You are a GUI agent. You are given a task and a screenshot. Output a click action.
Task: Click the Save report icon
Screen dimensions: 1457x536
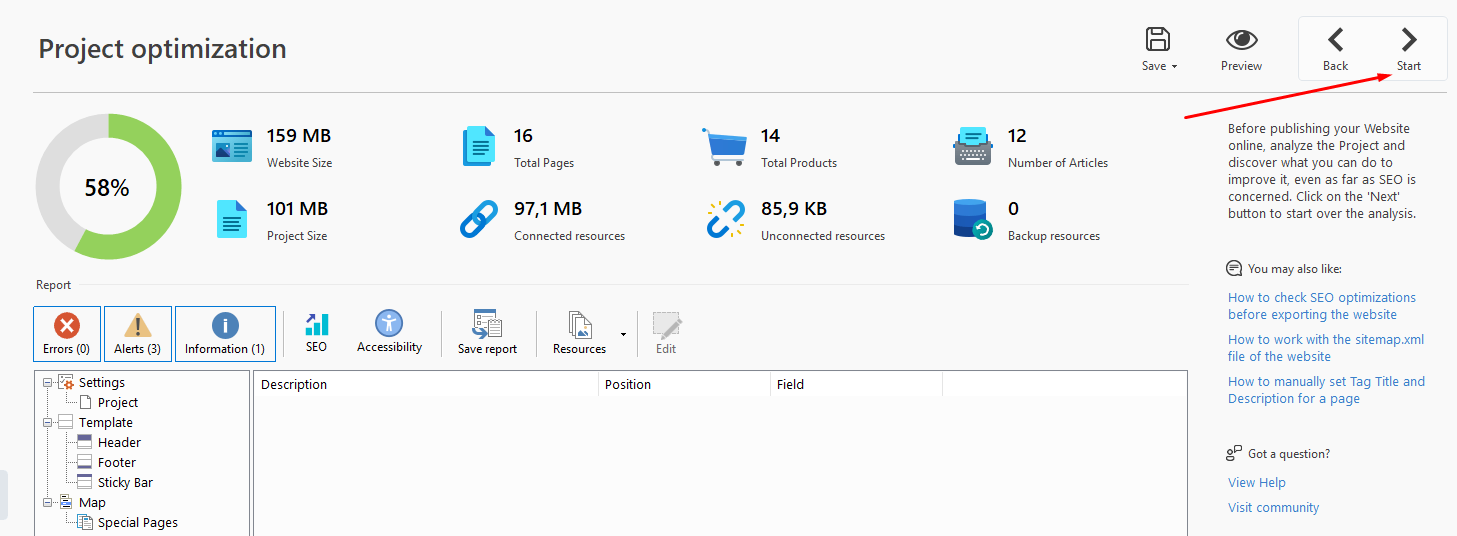click(487, 325)
